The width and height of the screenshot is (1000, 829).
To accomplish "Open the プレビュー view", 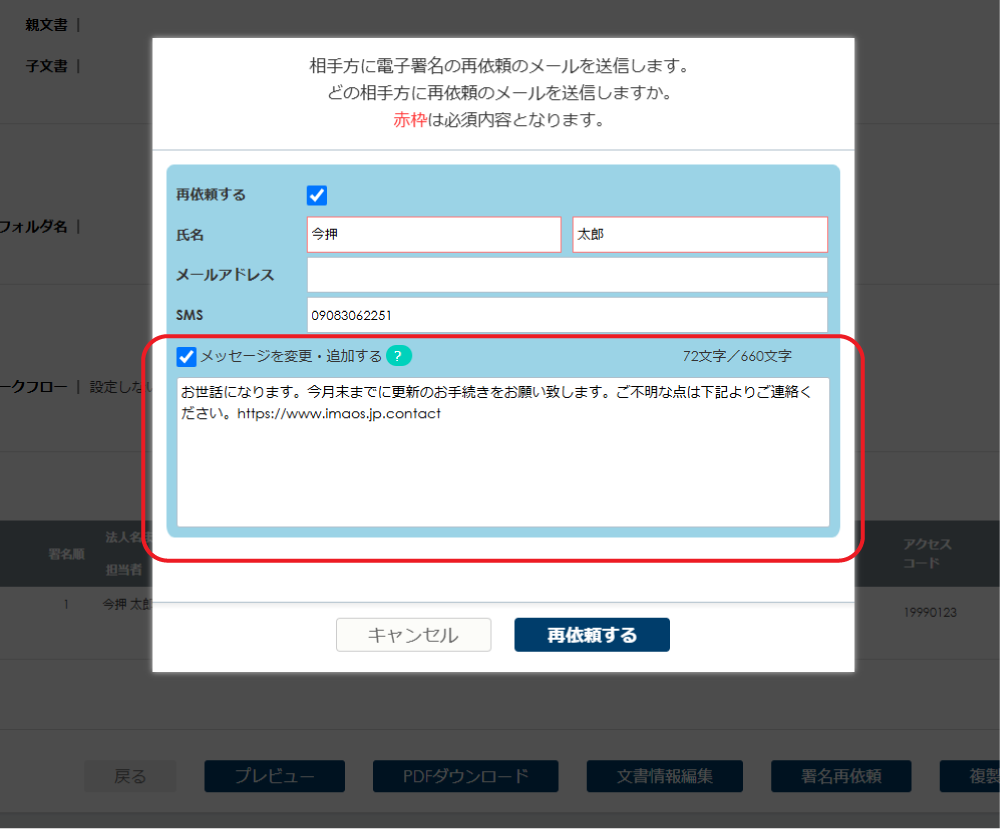I will pyautogui.click(x=274, y=776).
